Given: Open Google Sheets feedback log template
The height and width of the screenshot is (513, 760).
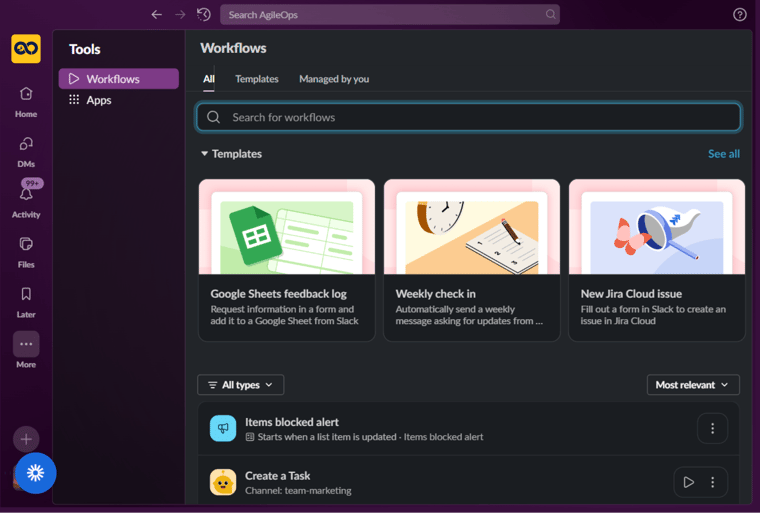Looking at the screenshot, I should coord(287,260).
